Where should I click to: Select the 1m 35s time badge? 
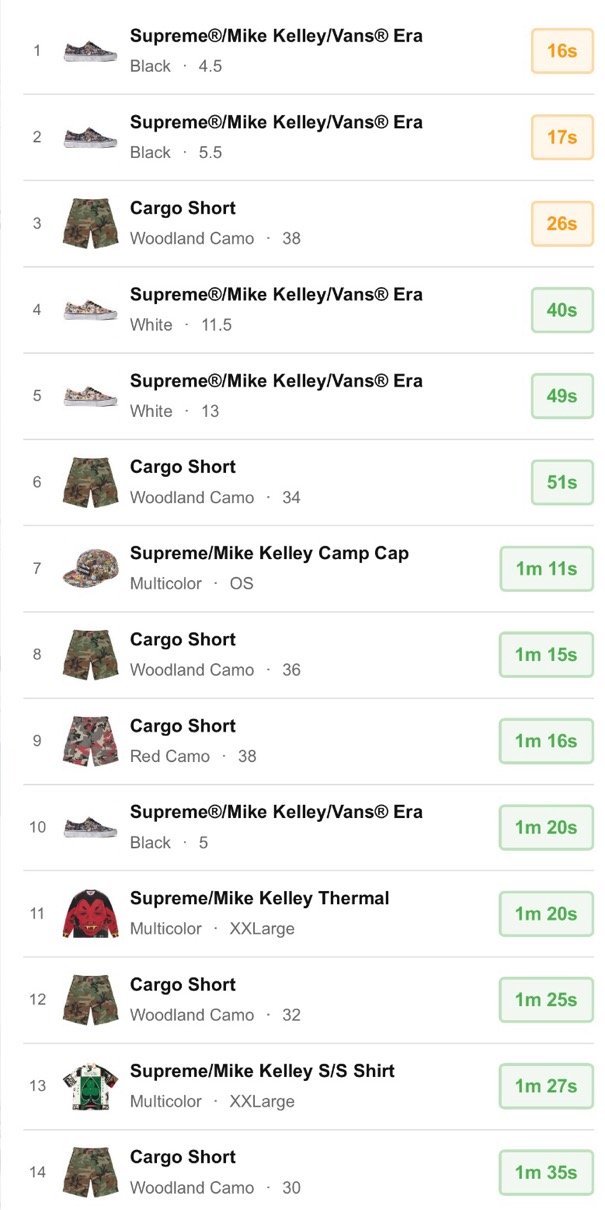pyautogui.click(x=546, y=1173)
